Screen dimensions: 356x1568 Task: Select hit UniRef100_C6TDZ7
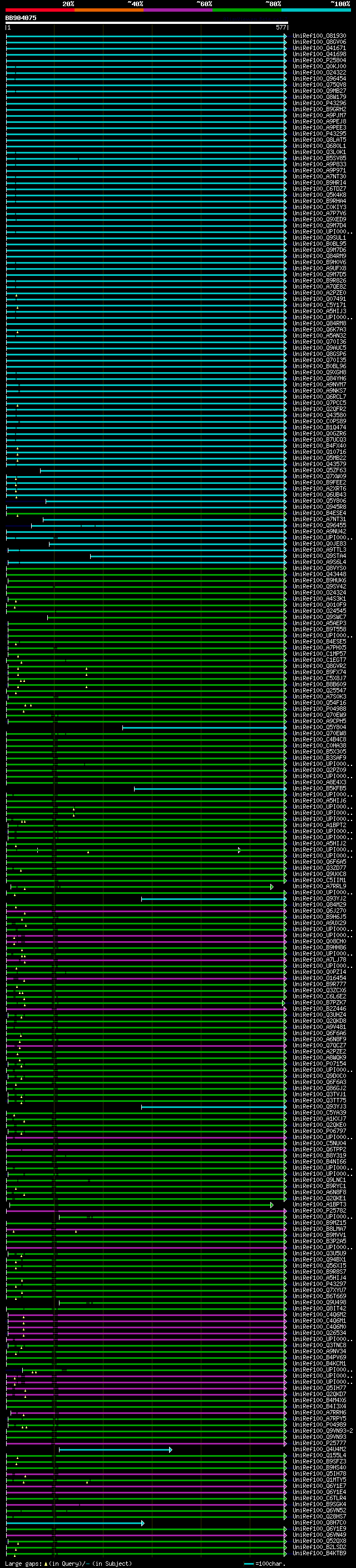click(x=319, y=189)
